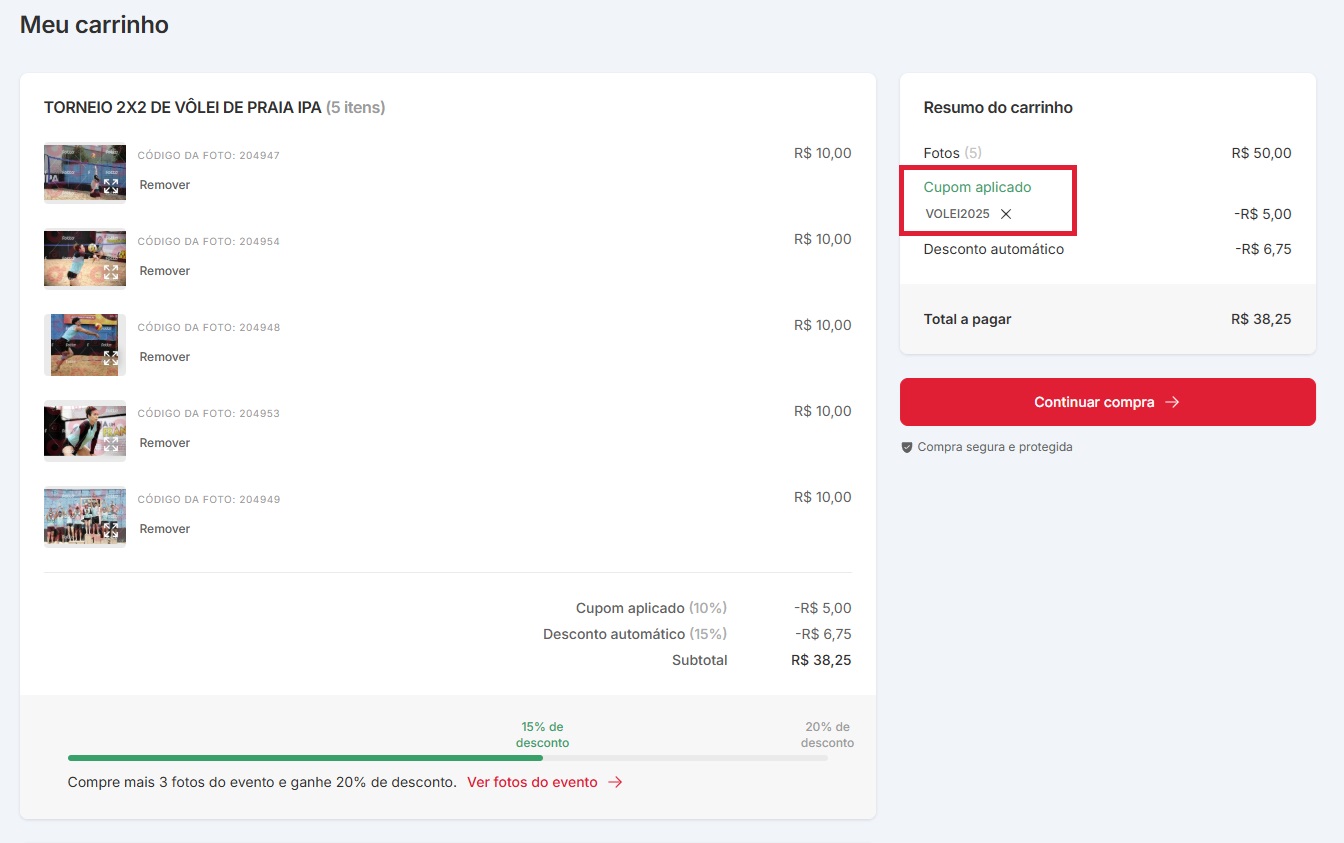Open thumbnail of photo 204949

85,516
